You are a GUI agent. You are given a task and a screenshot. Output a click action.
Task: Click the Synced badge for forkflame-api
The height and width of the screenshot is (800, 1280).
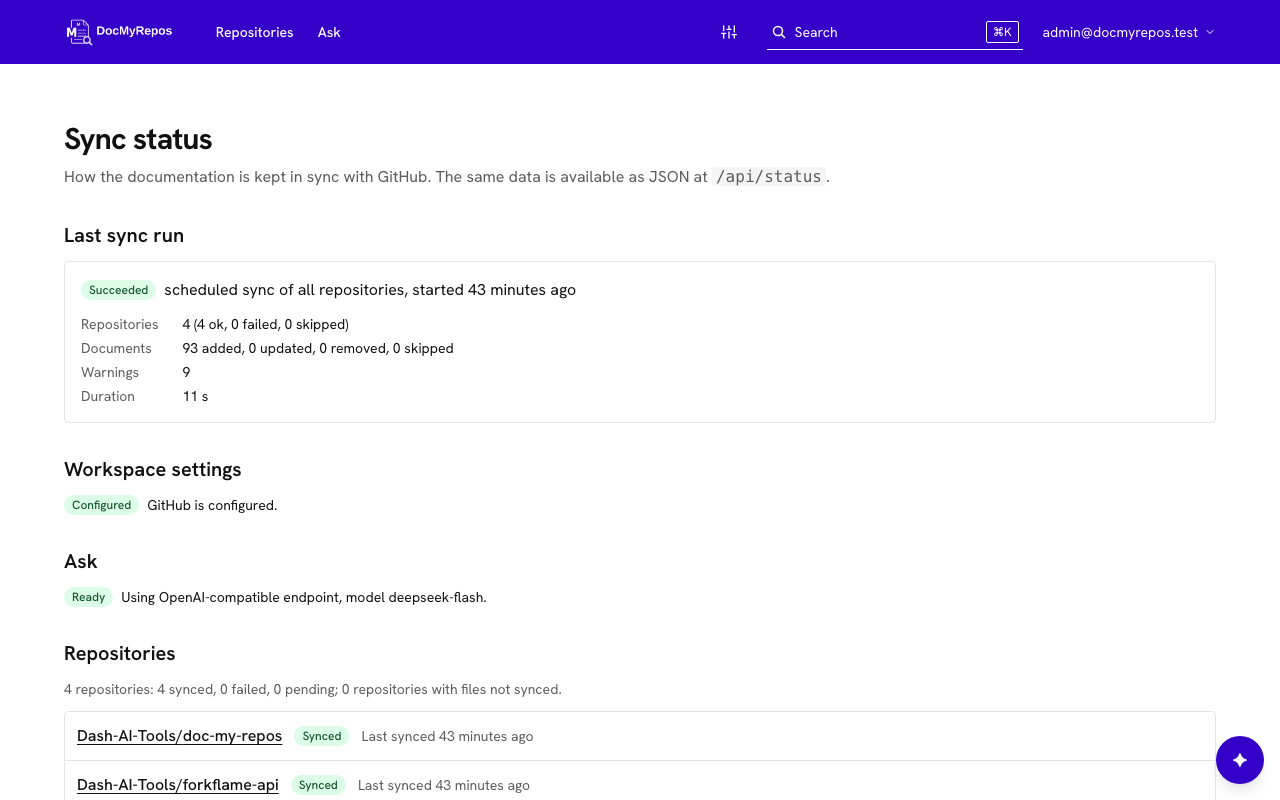318,785
